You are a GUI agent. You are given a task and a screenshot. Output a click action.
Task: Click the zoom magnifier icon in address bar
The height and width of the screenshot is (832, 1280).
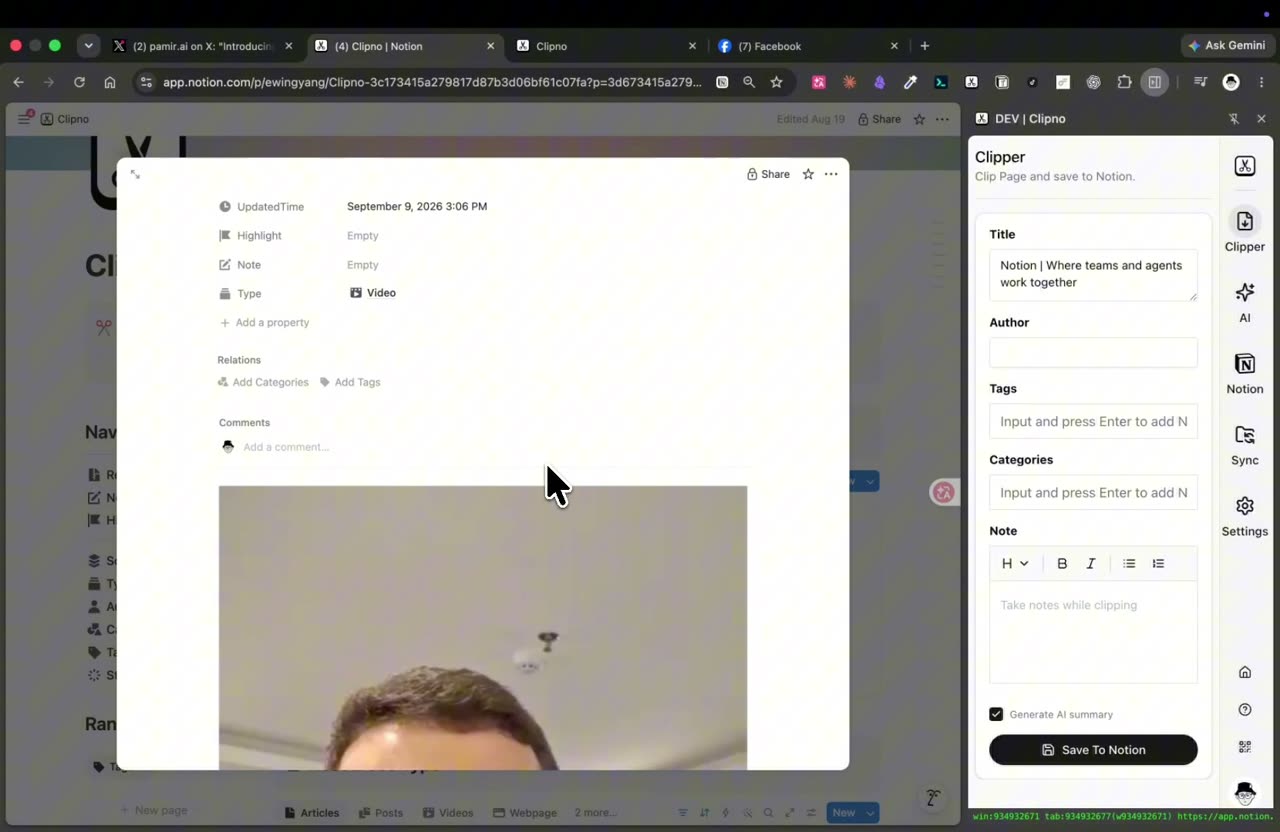[x=749, y=82]
